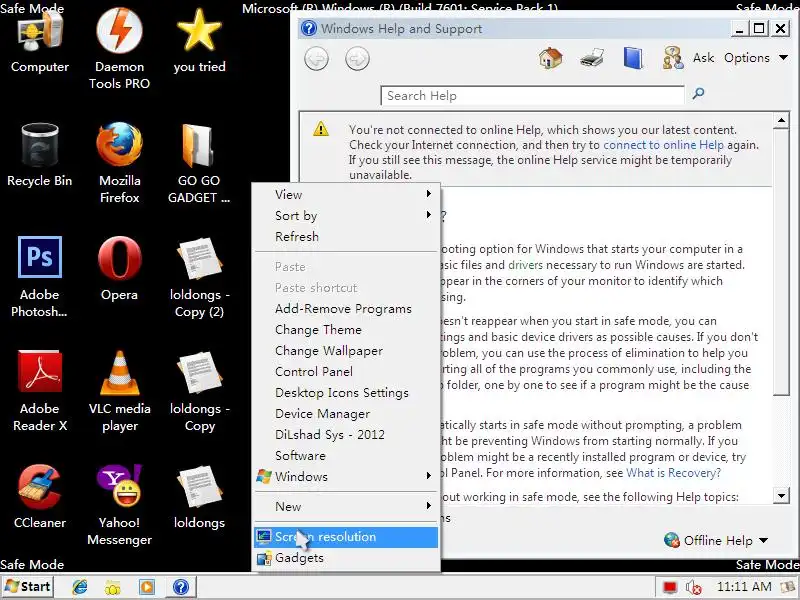Follow the 'drivers' glossary link
This screenshot has height=600, width=800.
(x=526, y=265)
